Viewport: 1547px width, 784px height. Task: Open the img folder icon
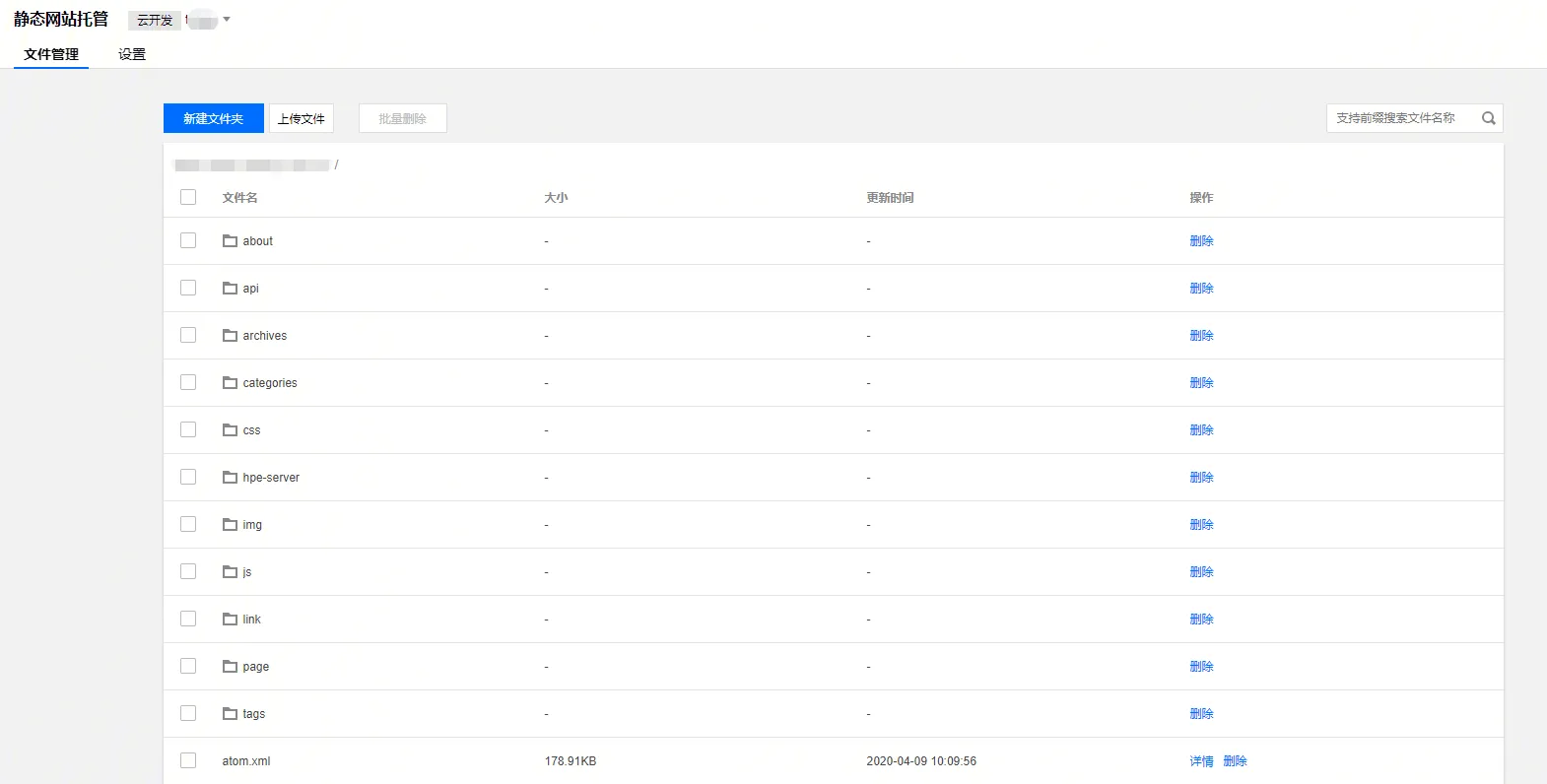pos(230,524)
